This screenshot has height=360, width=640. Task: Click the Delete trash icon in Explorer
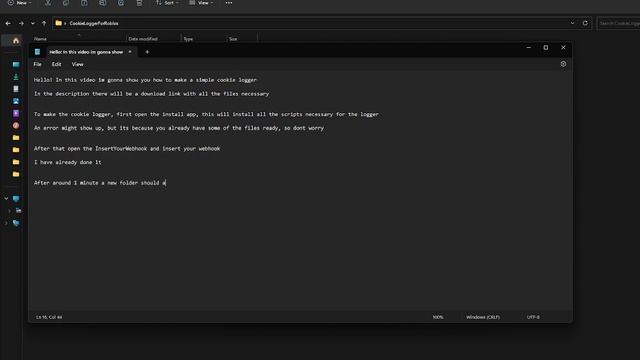tap(139, 3)
